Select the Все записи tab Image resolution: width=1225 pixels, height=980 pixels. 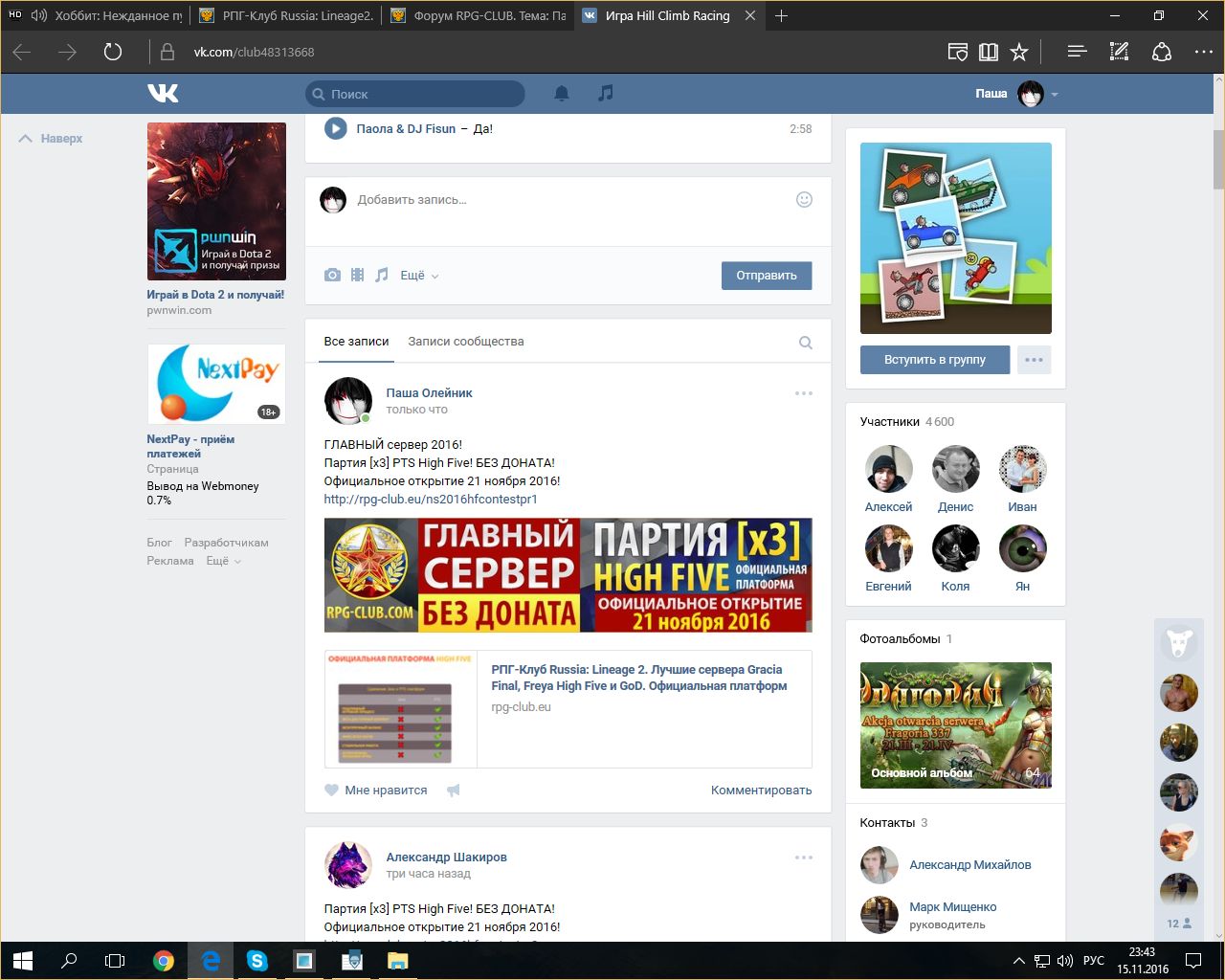click(x=356, y=342)
